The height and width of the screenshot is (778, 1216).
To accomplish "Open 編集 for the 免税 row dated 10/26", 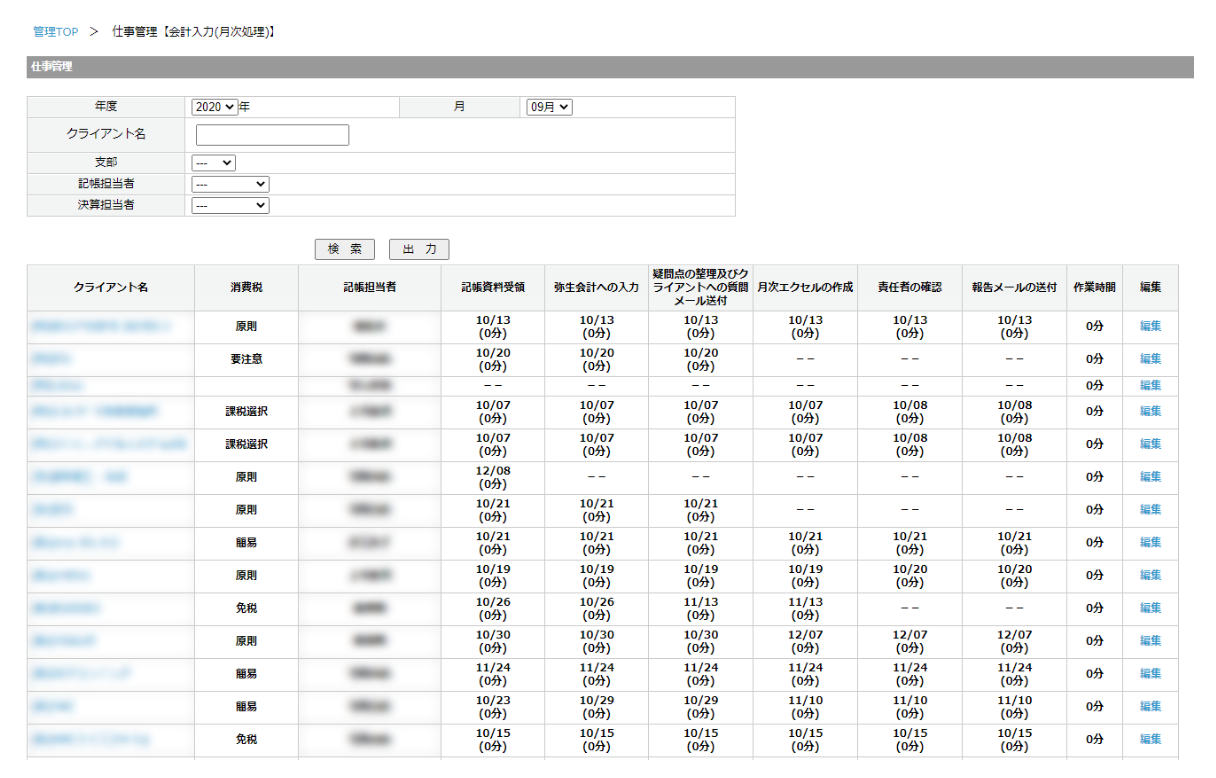I will (1150, 608).
